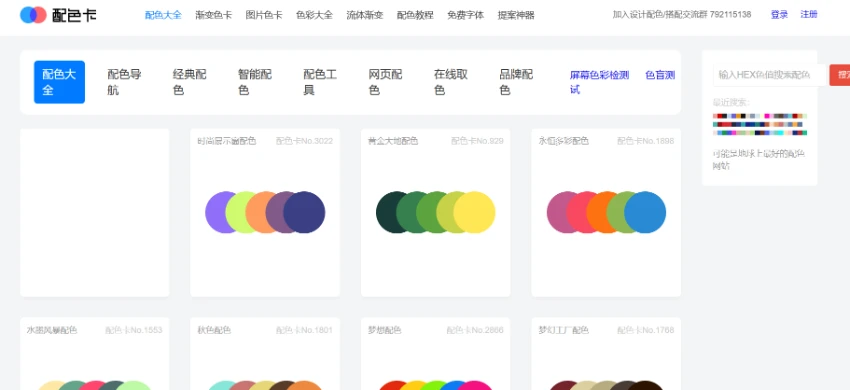Switch to the 智能配色 tab
850x390 pixels.
[255, 82]
